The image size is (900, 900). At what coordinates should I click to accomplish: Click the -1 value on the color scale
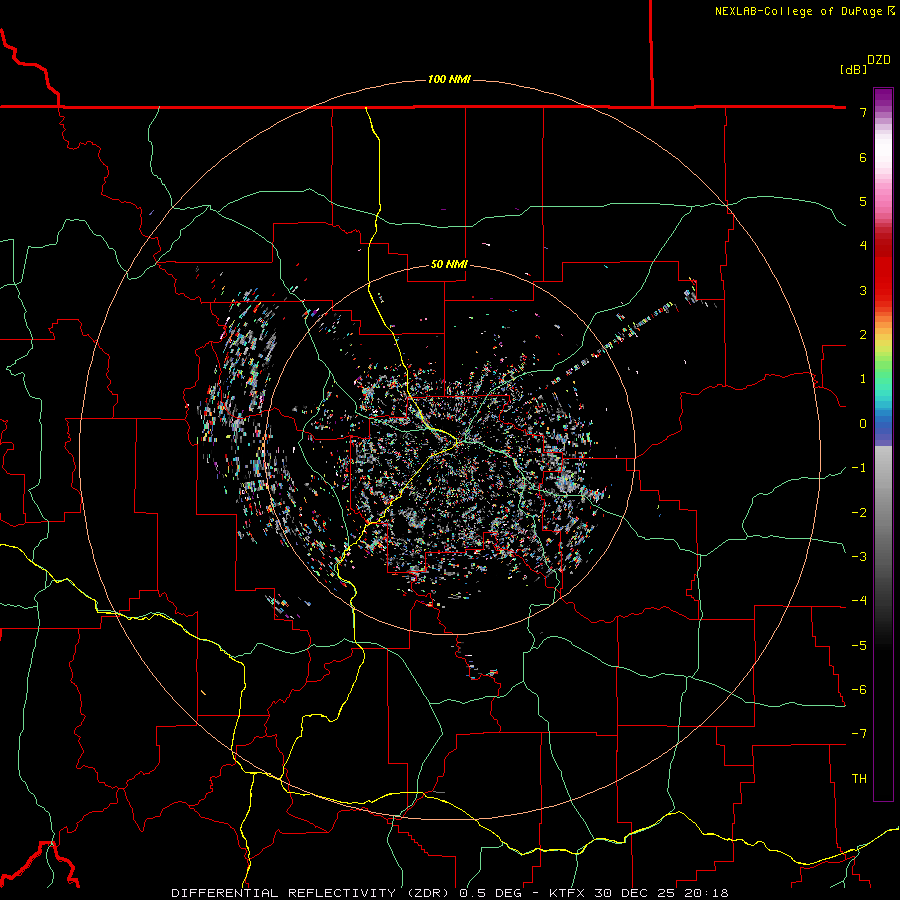(859, 468)
